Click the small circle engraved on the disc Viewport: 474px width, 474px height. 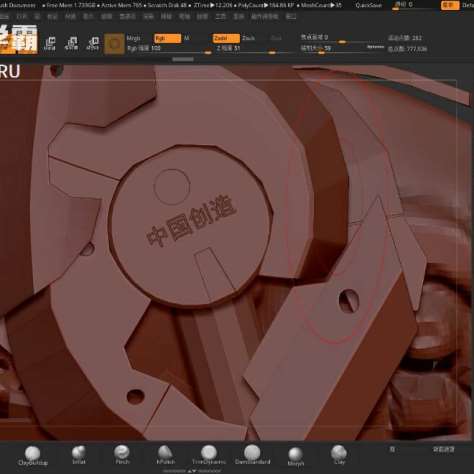(x=172, y=187)
